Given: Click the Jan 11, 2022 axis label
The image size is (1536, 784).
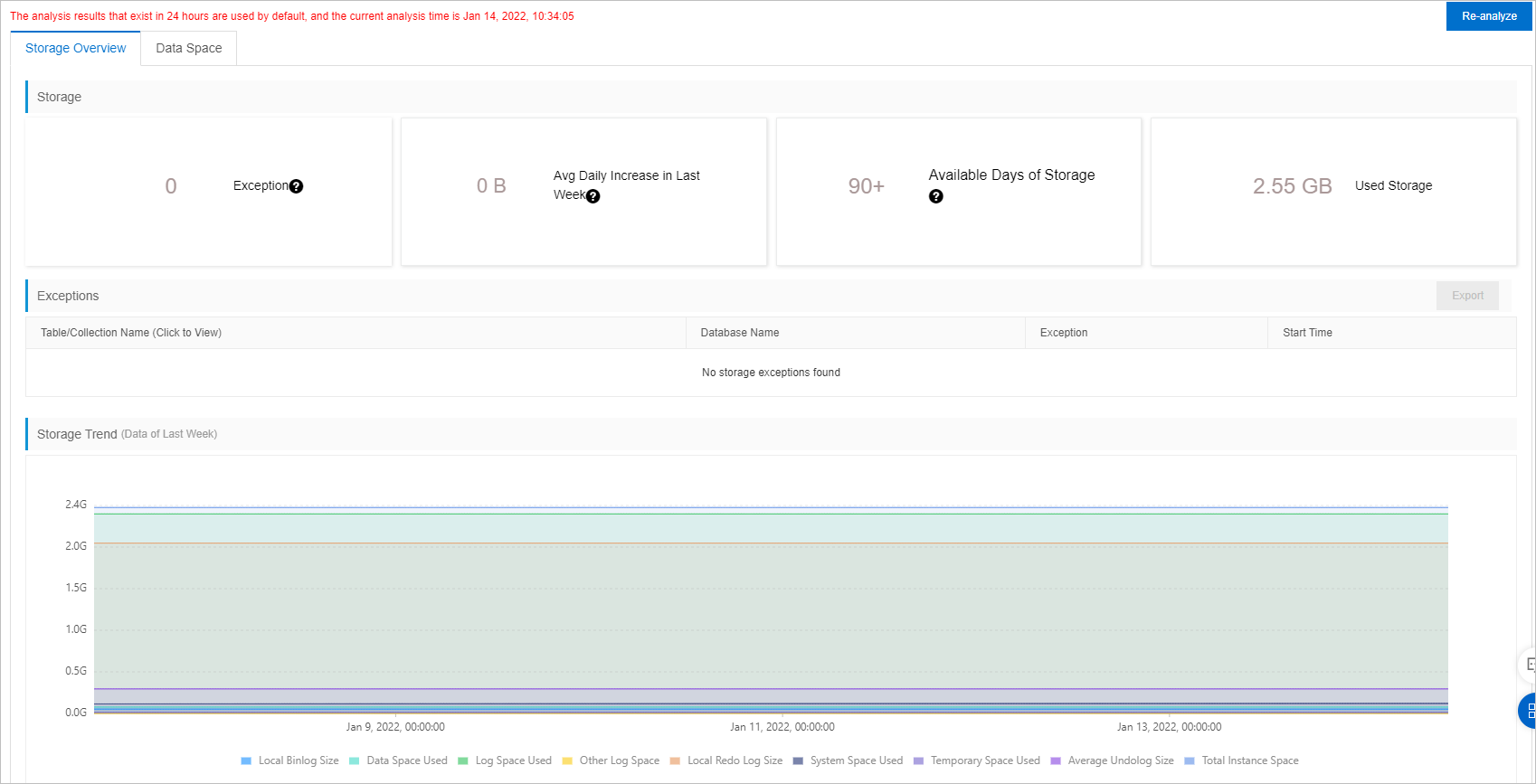Looking at the screenshot, I should (782, 727).
